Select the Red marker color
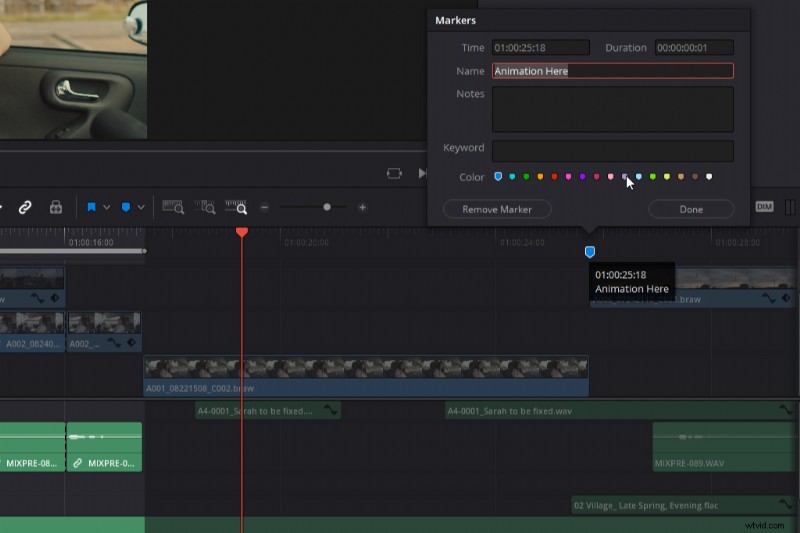This screenshot has width=800, height=533. [x=554, y=176]
